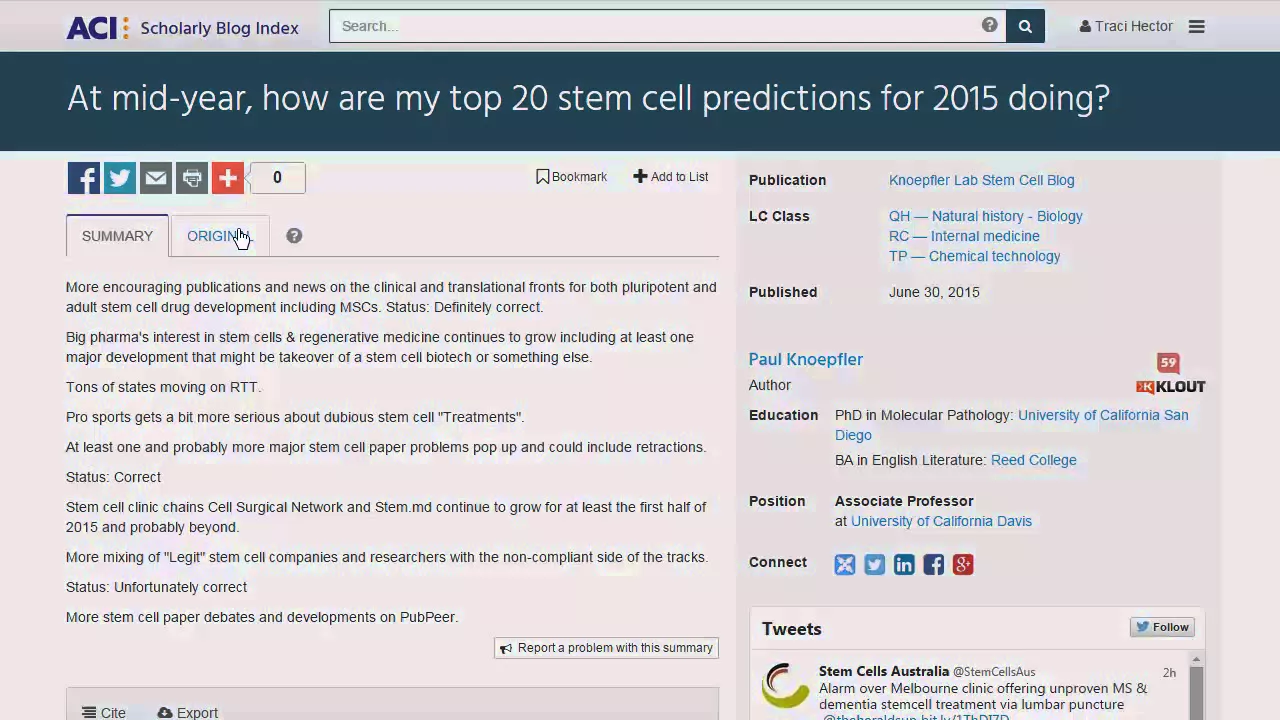Open Traci Hector user menu
This screenshot has height=720, width=1280.
1126,26
